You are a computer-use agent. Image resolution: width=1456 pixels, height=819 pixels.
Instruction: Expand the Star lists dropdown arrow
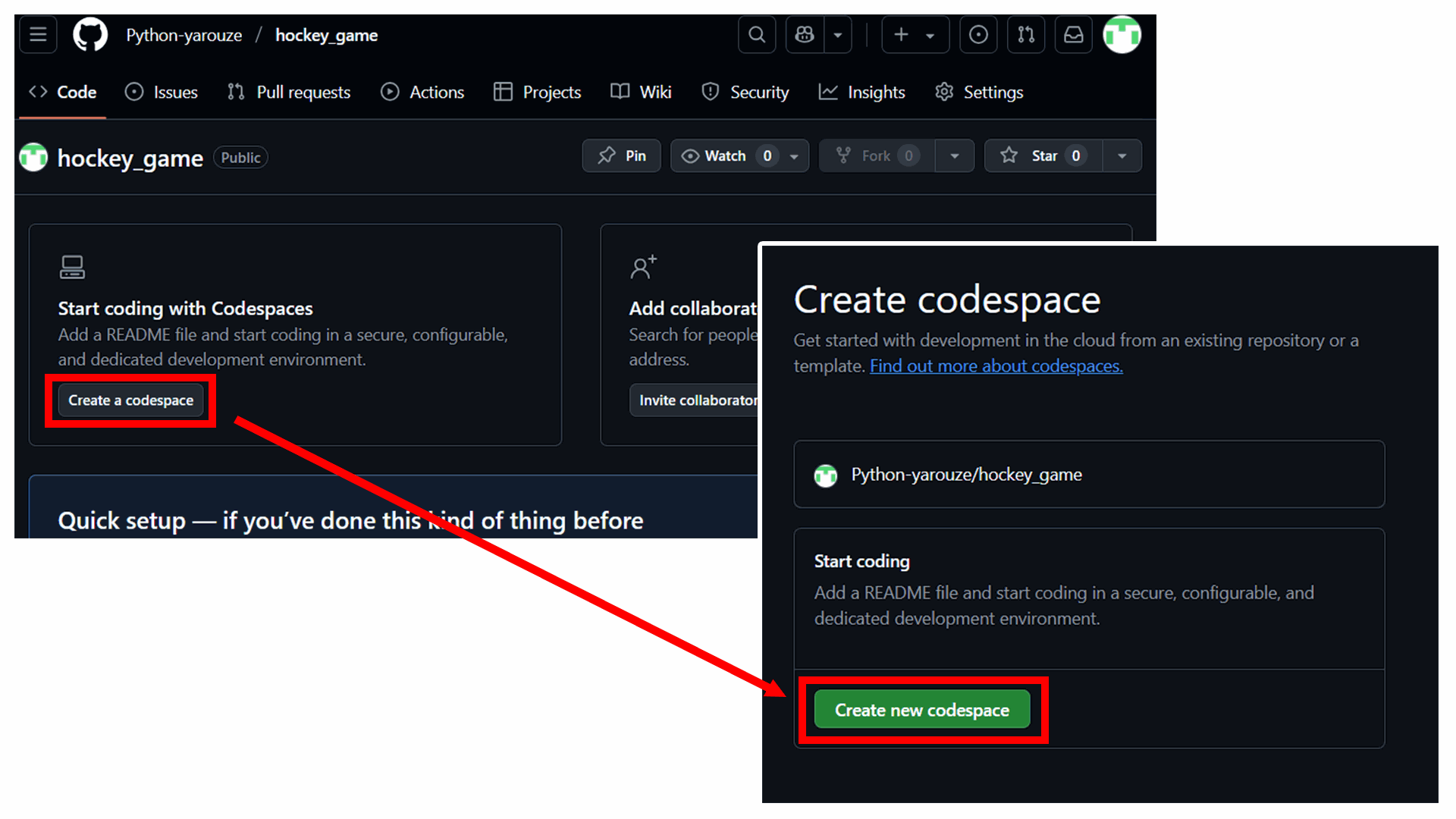[x=1122, y=155]
